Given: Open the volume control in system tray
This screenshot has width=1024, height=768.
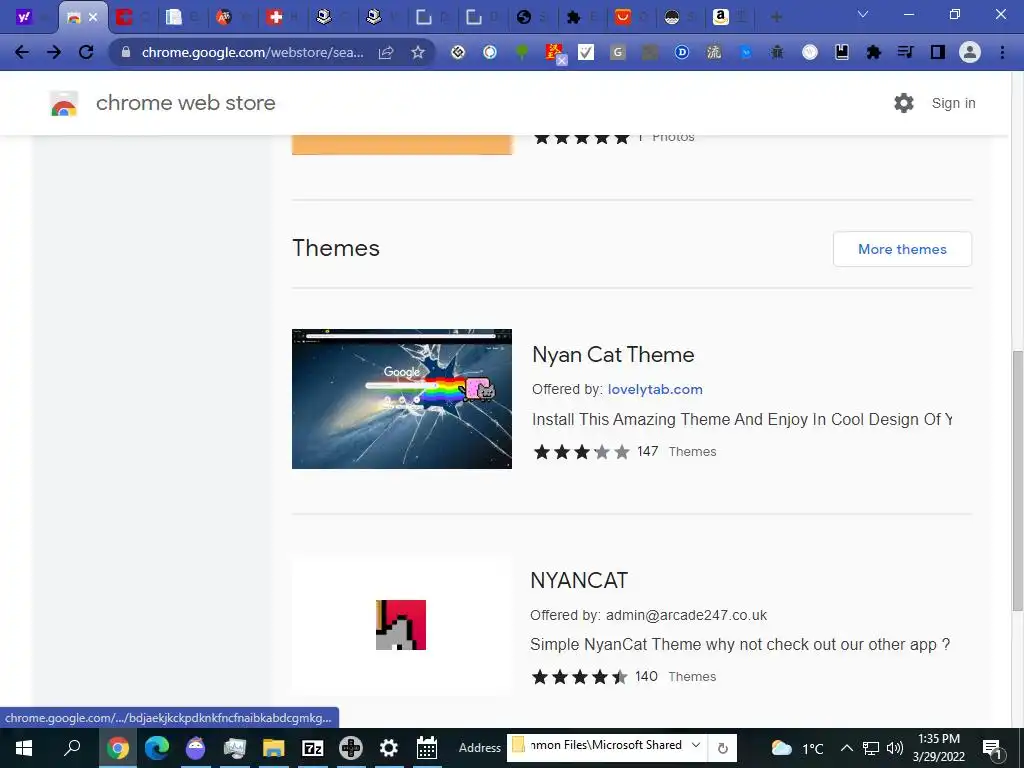Looking at the screenshot, I should 895,748.
